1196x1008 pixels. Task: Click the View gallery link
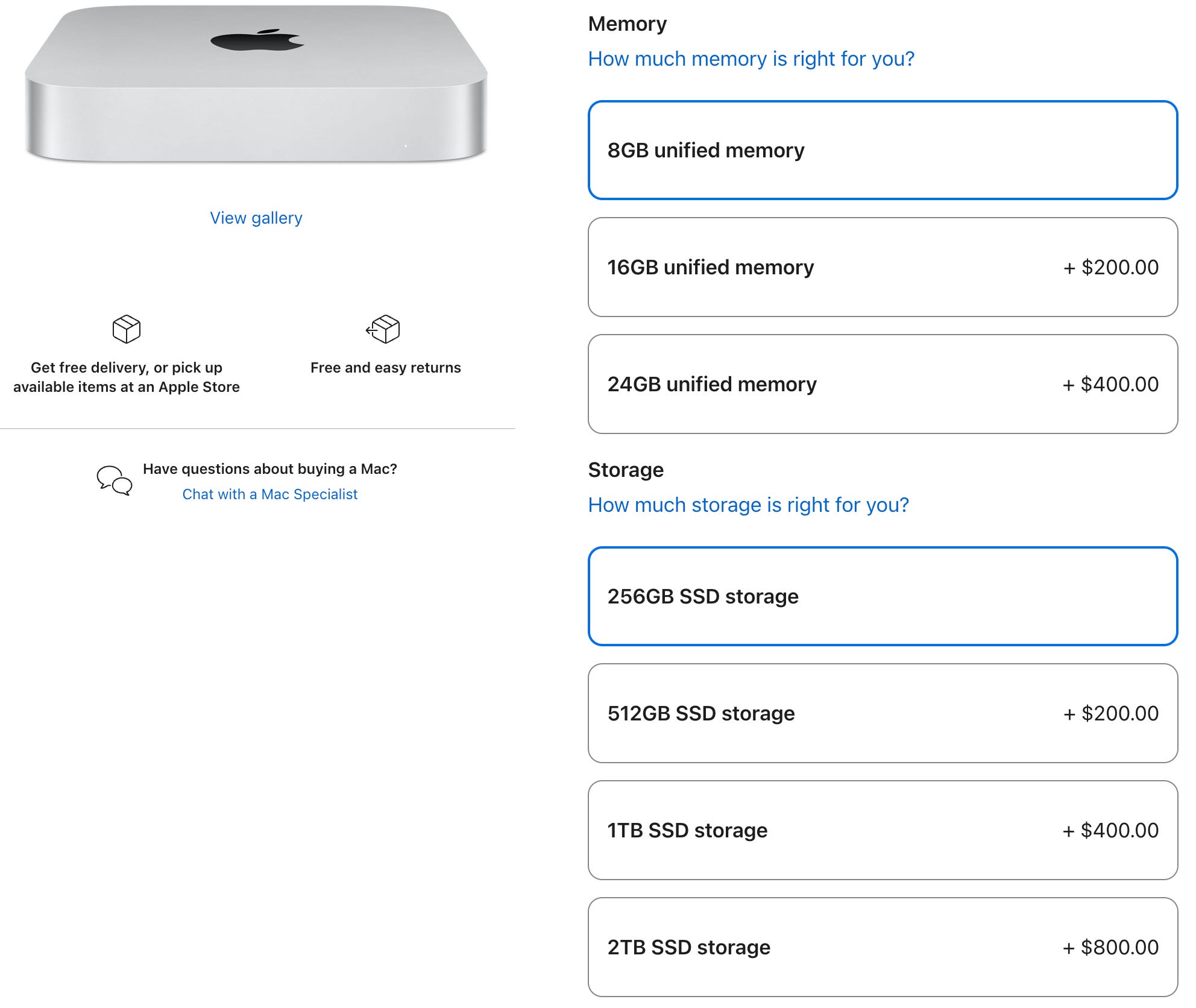pos(256,218)
